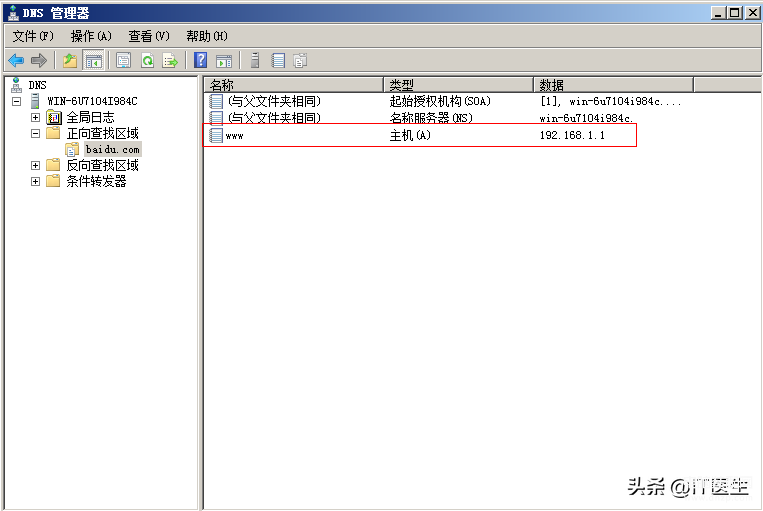Open Help via the blue question mark icon
763x511 pixels.
tap(200, 60)
